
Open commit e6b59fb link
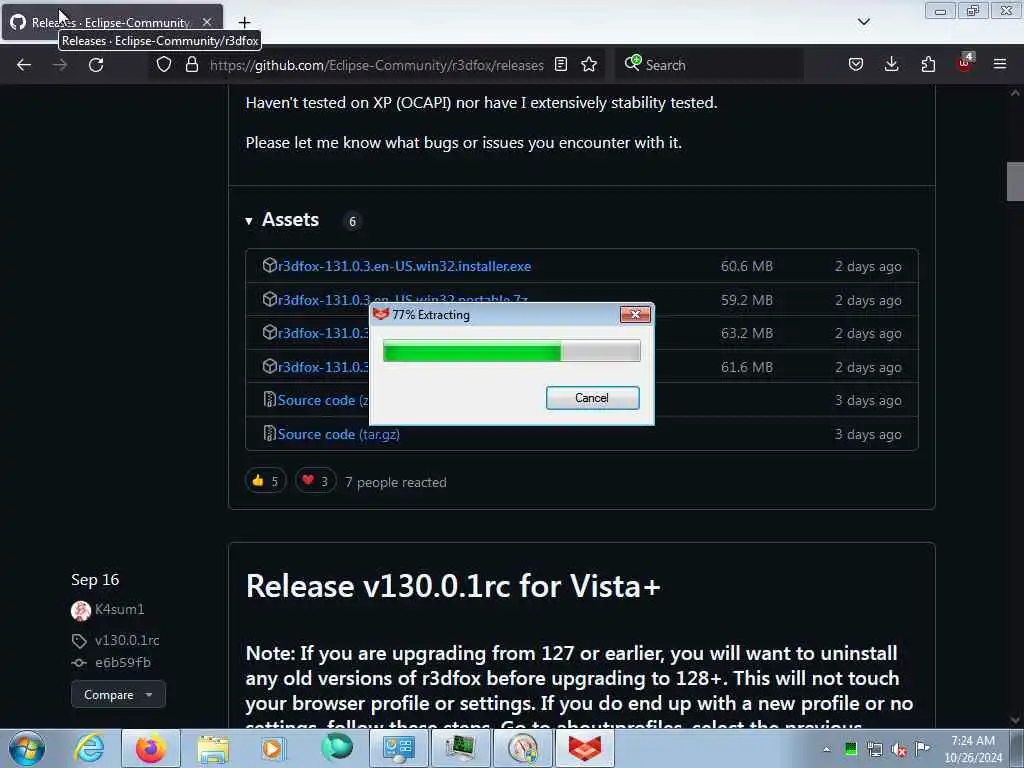(x=123, y=663)
